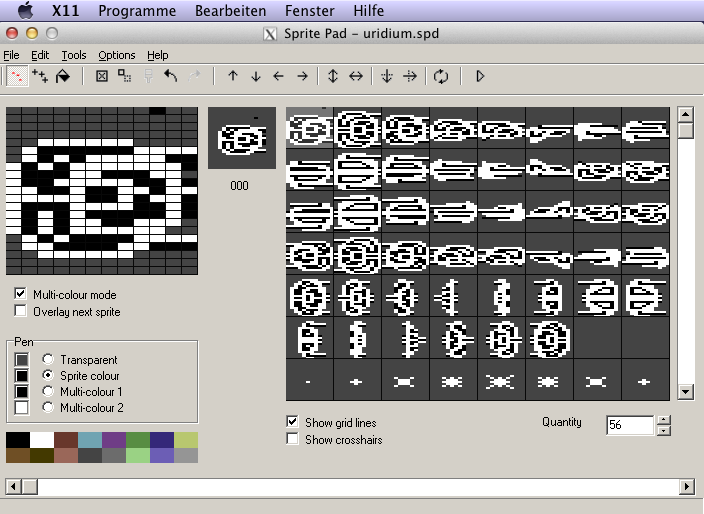The width and height of the screenshot is (704, 514).
Task: Select the Transparent pen radio button
Action: (x=48, y=359)
